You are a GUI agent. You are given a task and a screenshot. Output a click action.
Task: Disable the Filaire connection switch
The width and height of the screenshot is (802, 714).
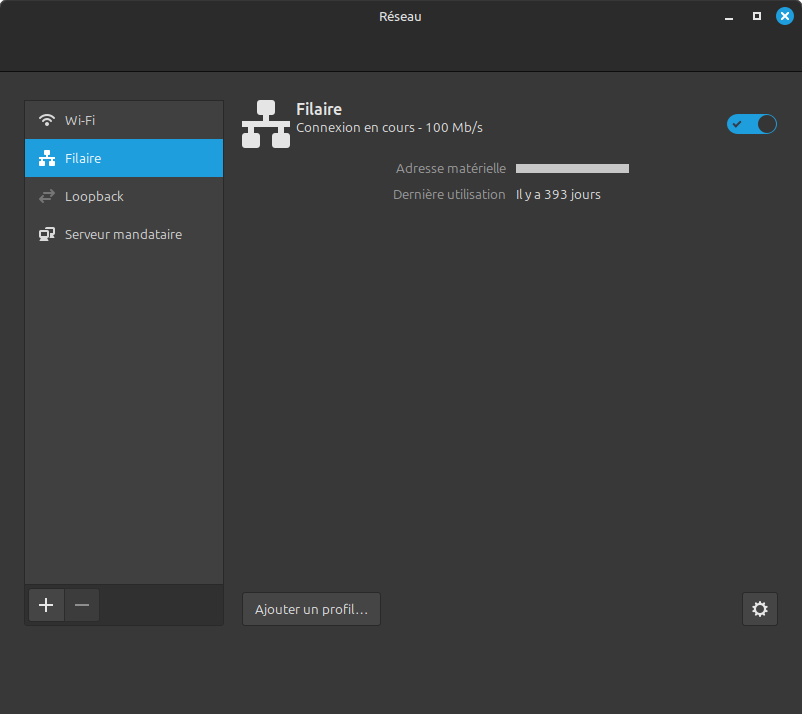[x=752, y=124]
